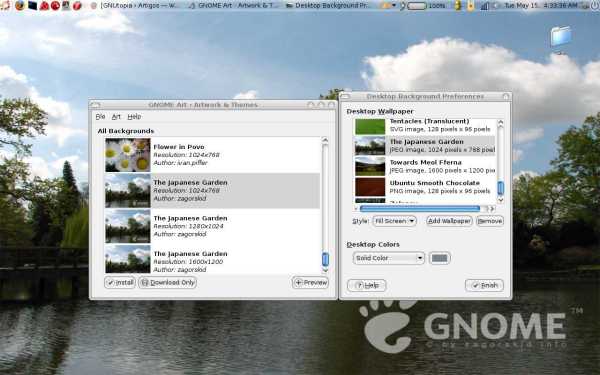
Task: Click "Resolution: 1600x1200" text
Action: click(x=188, y=262)
